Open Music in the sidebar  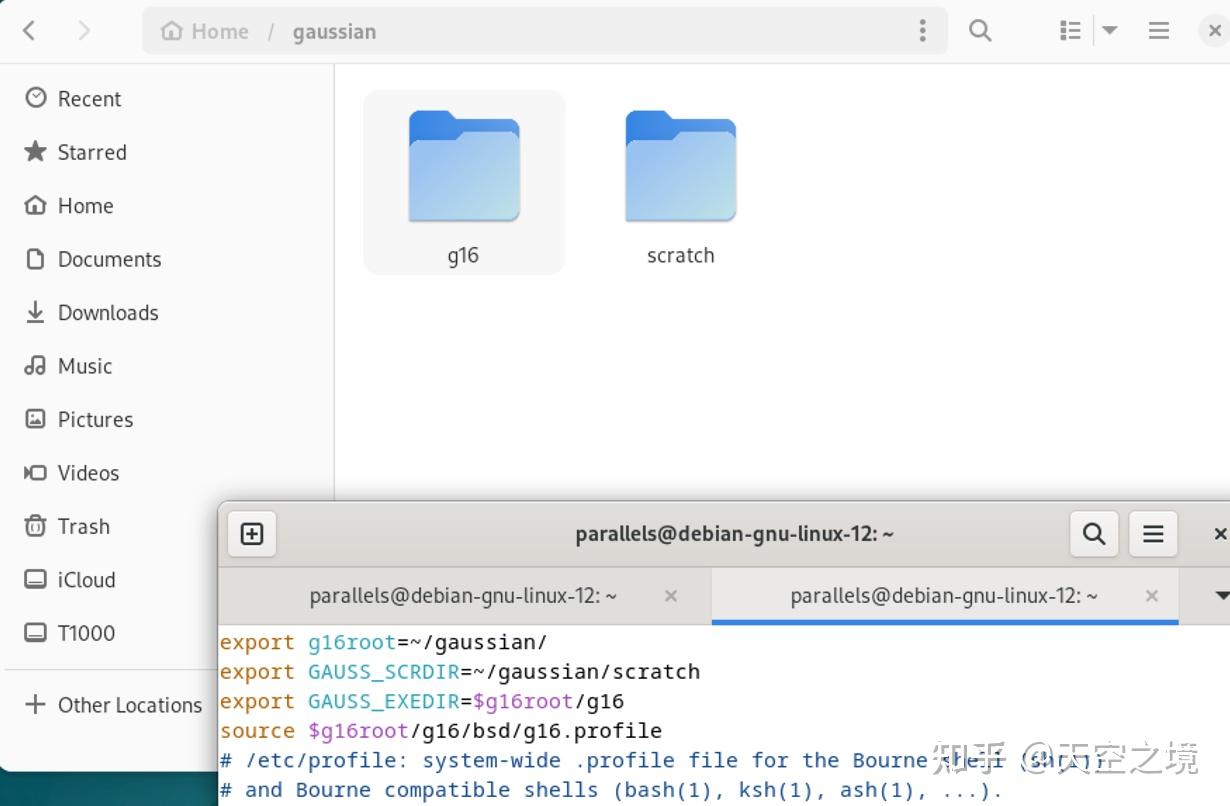(169, 366)
